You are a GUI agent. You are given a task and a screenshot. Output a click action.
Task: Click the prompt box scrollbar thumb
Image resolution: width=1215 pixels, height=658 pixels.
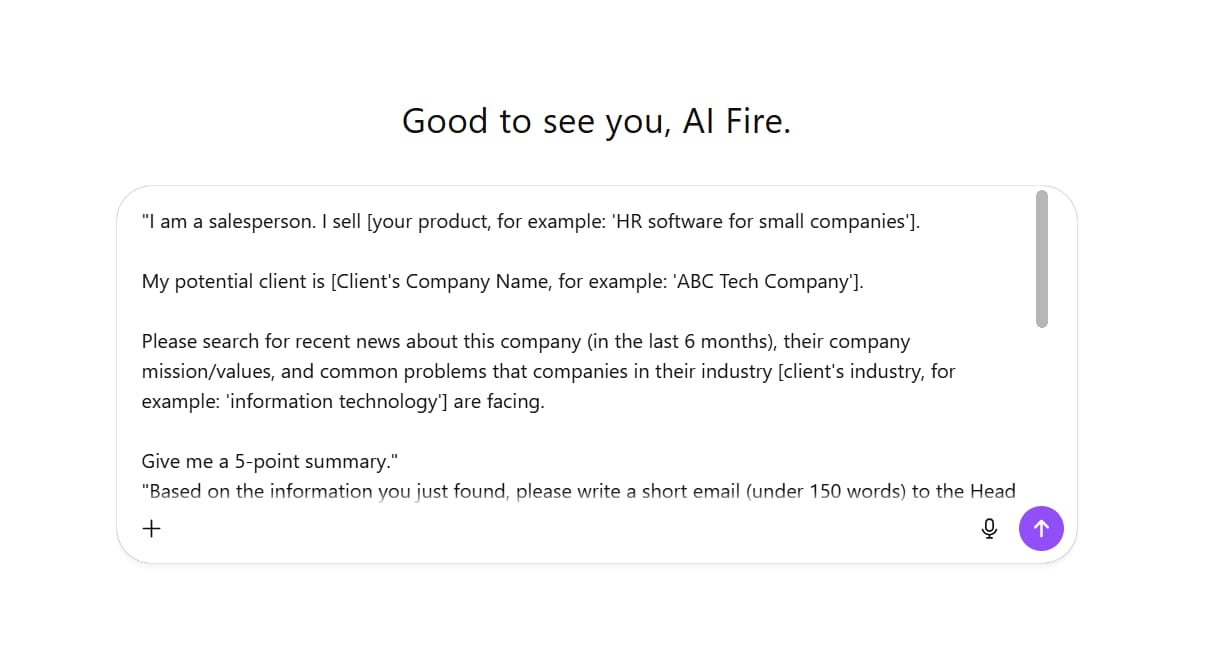(1042, 258)
